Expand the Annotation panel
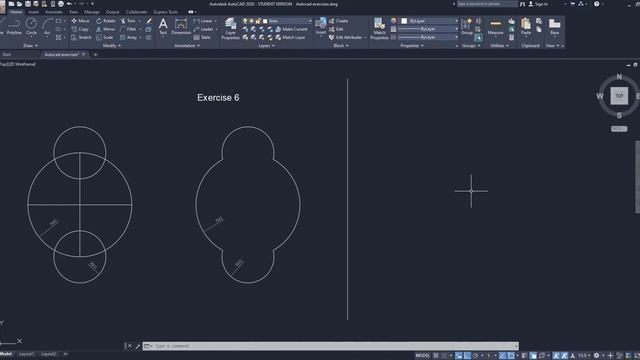 click(x=187, y=46)
